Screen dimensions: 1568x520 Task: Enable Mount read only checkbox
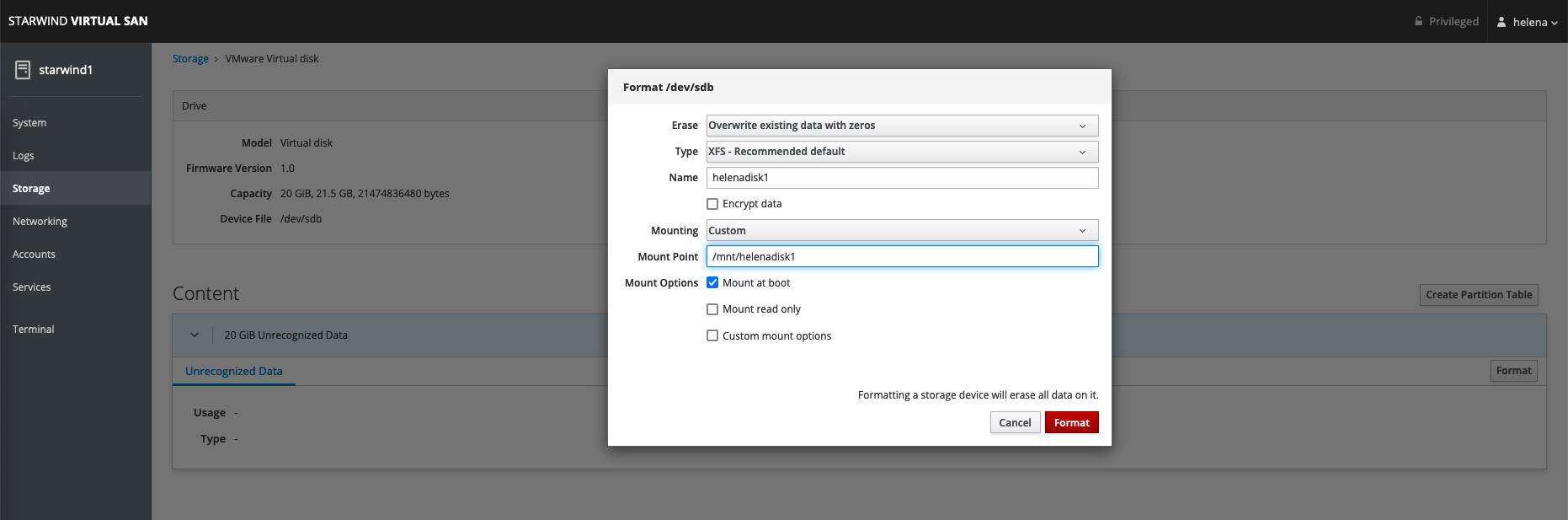(x=712, y=309)
